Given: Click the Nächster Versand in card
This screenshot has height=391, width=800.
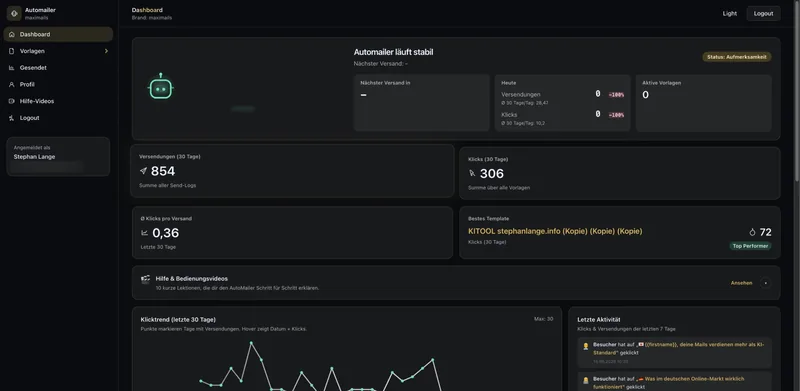Looking at the screenshot, I should (x=421, y=103).
